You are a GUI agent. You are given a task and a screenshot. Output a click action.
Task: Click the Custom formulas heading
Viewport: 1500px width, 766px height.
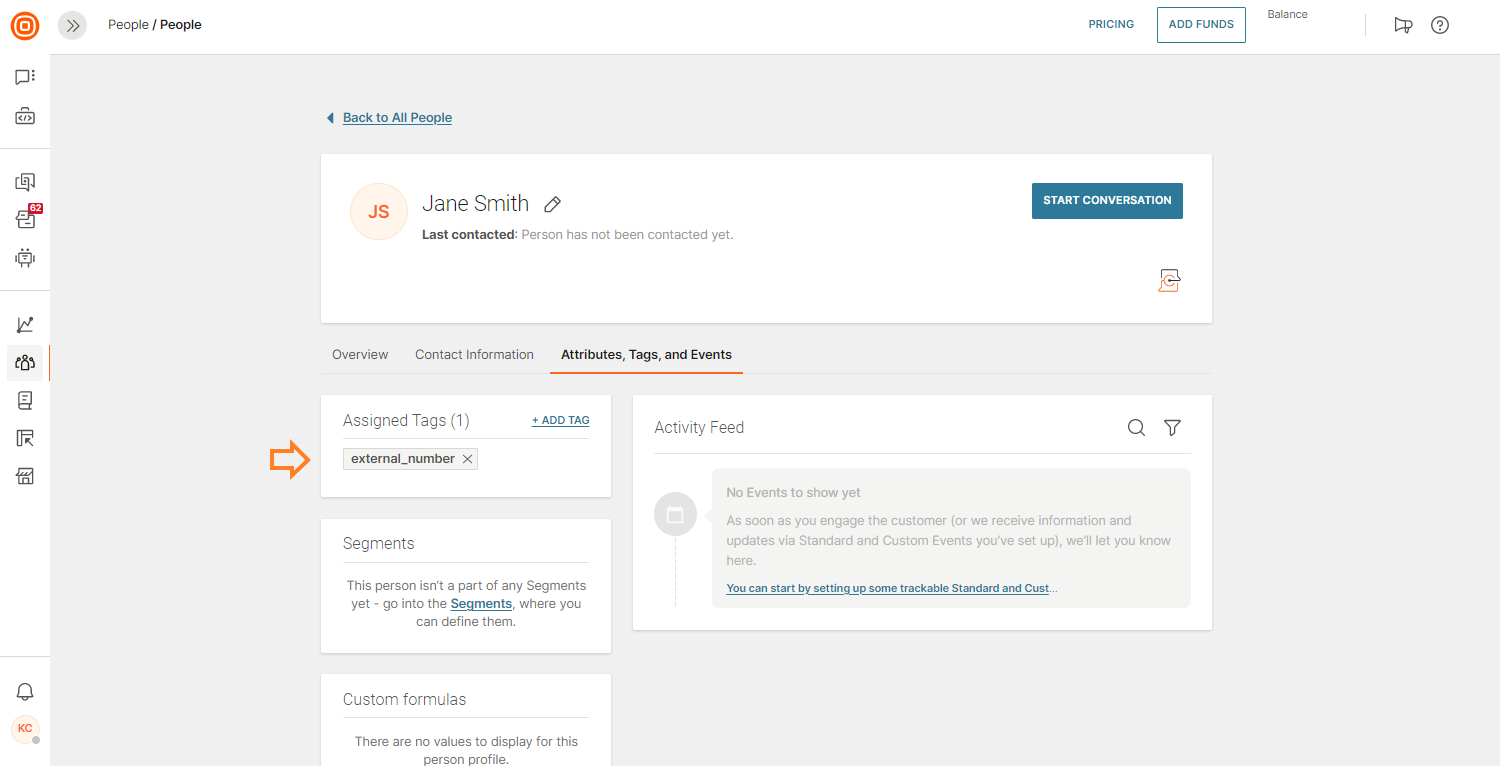pyautogui.click(x=404, y=700)
